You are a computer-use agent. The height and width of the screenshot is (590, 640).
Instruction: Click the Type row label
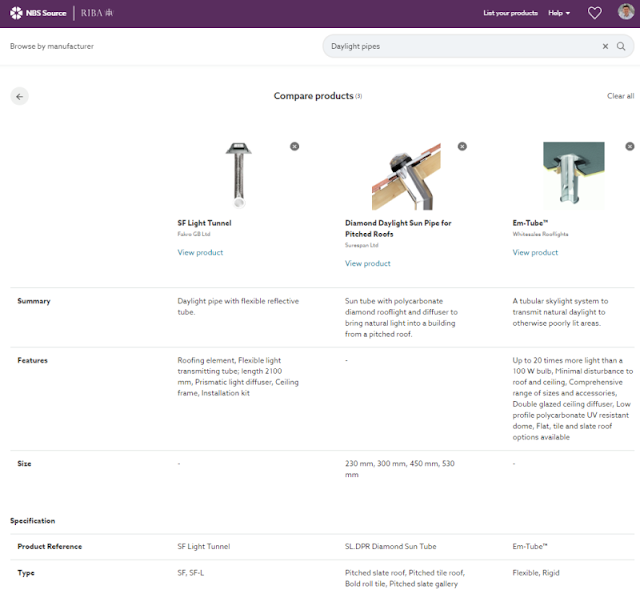tap(26, 573)
